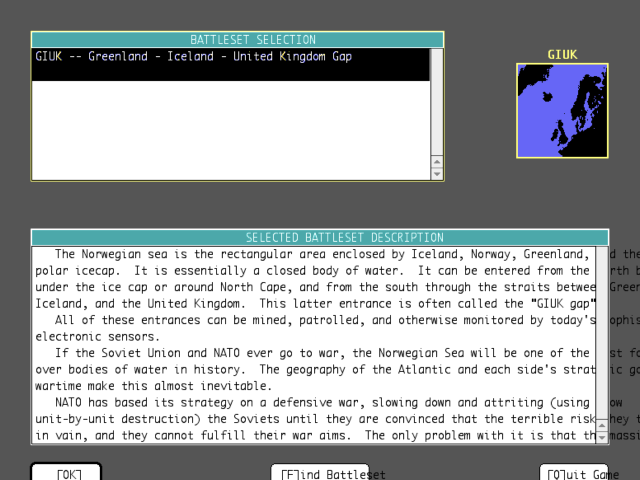The width and height of the screenshot is (640, 480).
Task: Click the description scroll down arrow
Action: click(x=602, y=437)
